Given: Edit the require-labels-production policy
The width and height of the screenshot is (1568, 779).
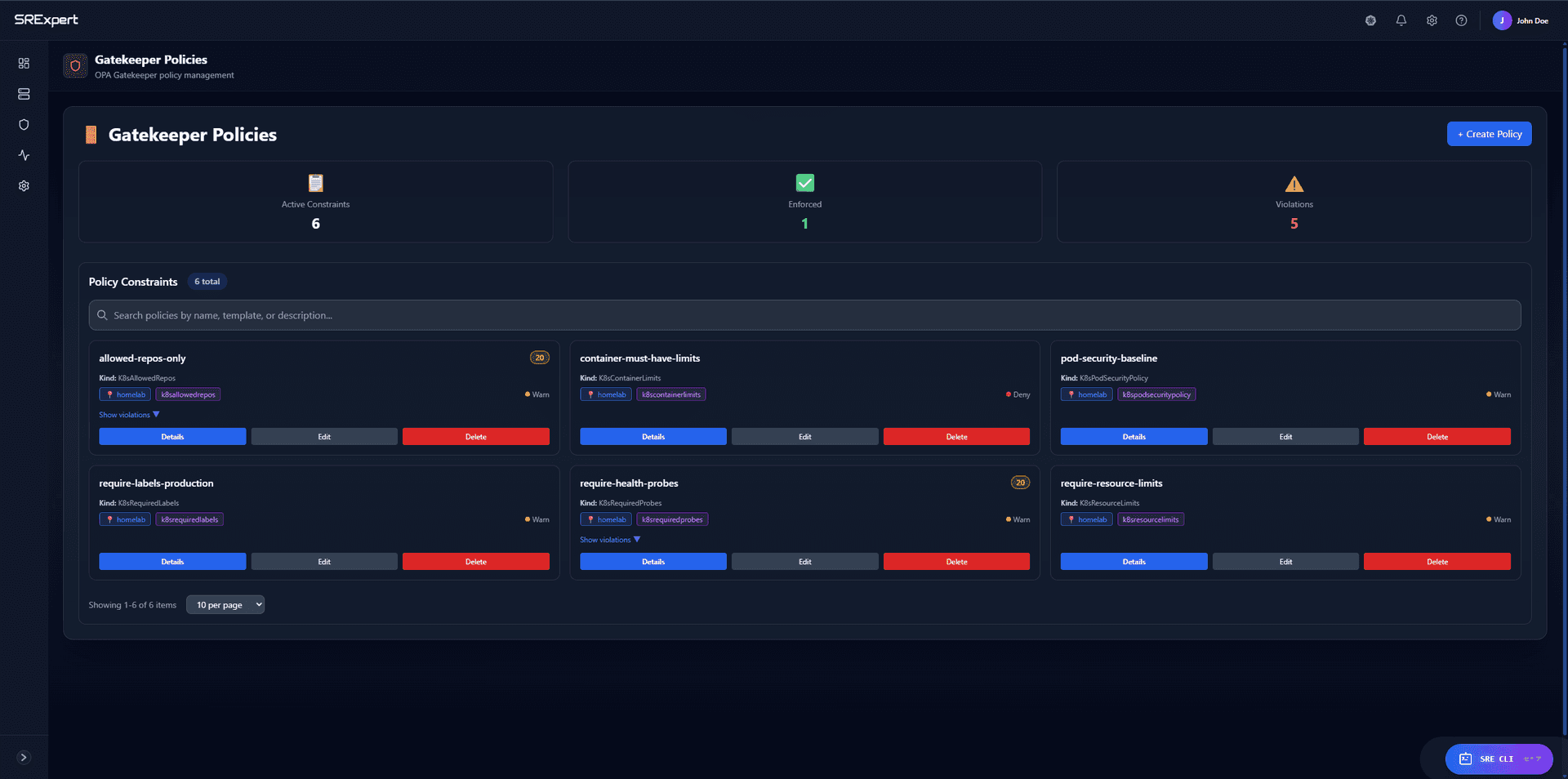Looking at the screenshot, I should coord(323,561).
